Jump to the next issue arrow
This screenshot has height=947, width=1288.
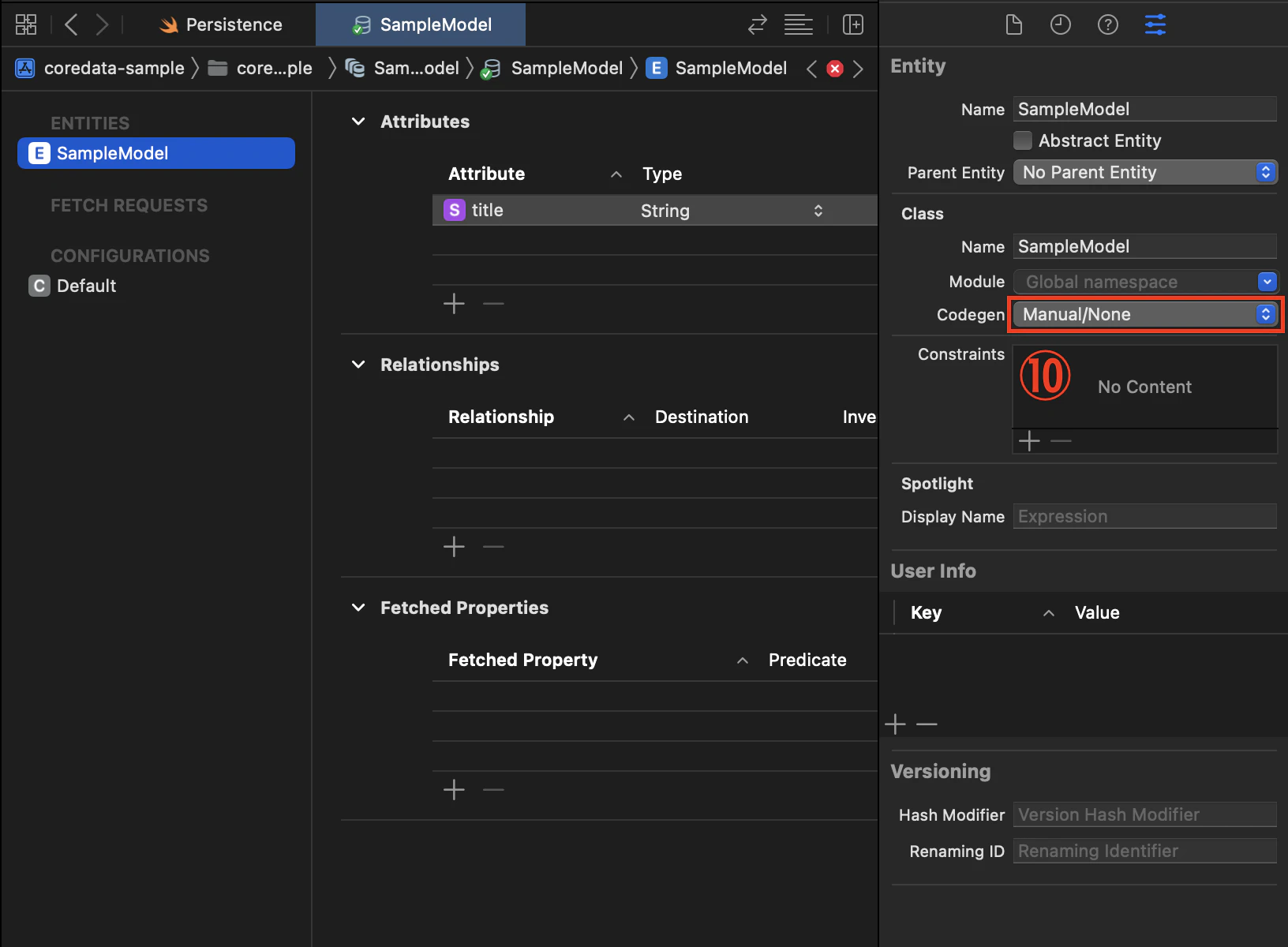tap(858, 69)
